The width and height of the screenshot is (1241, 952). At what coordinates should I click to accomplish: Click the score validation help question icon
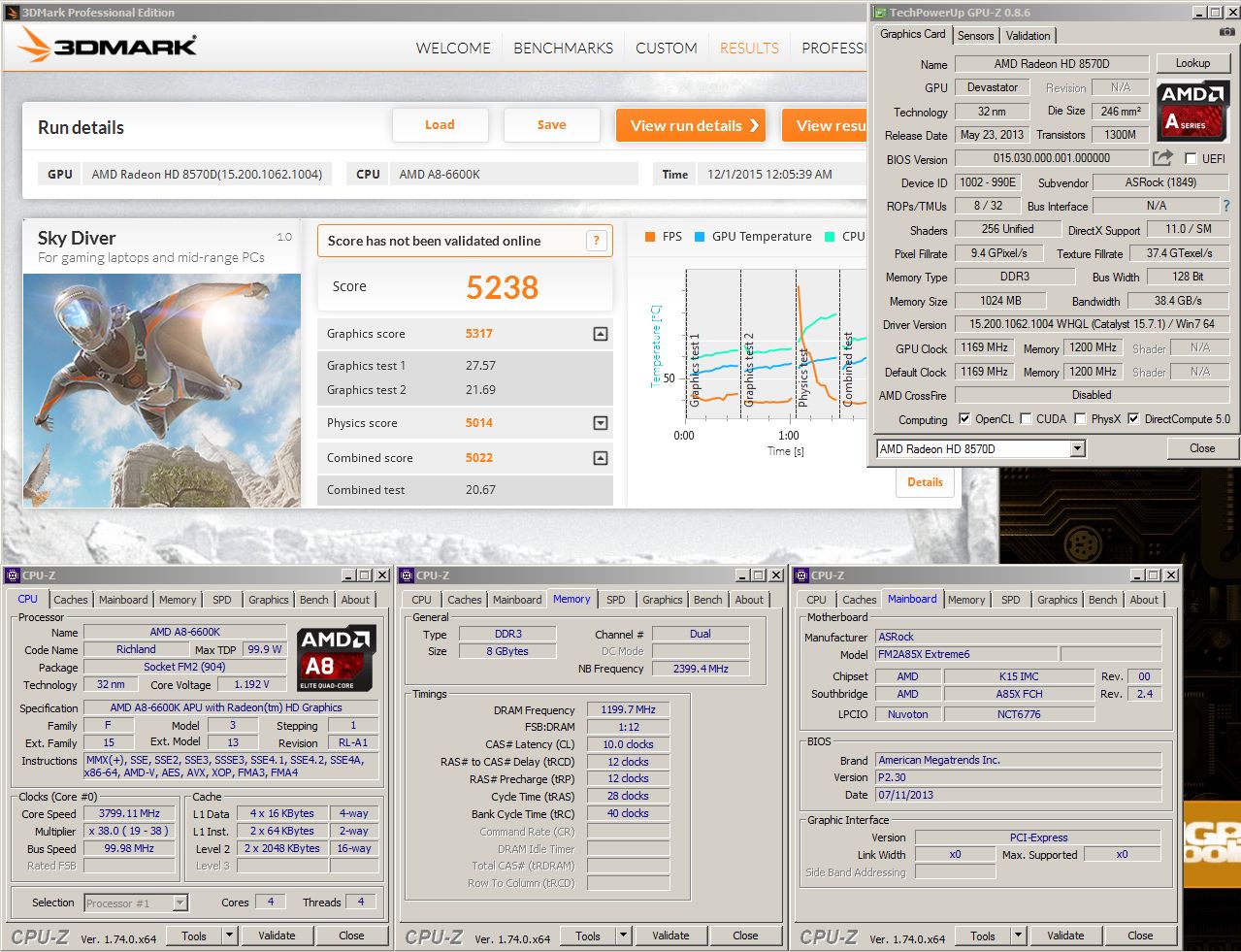coord(596,241)
